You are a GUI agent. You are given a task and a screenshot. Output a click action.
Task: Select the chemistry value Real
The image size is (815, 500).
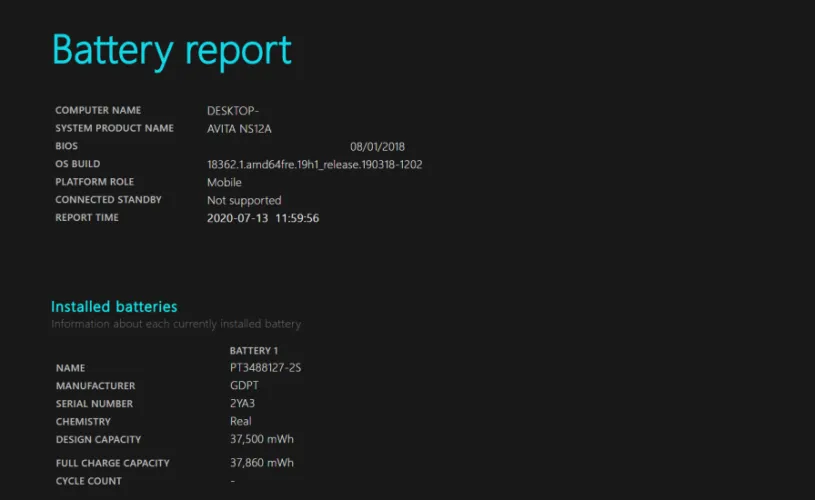(x=240, y=422)
